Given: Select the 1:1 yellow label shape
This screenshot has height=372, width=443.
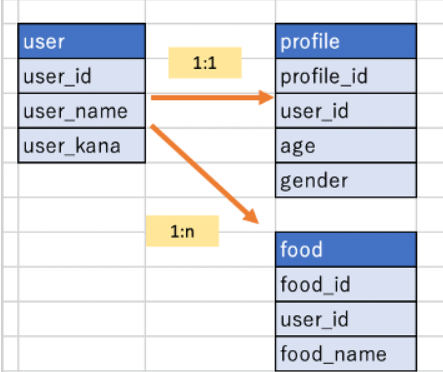Looking at the screenshot, I should pyautogui.click(x=205, y=63).
